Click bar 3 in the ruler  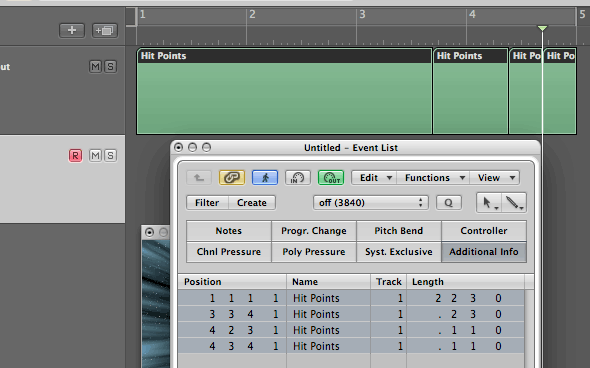[x=362, y=14]
